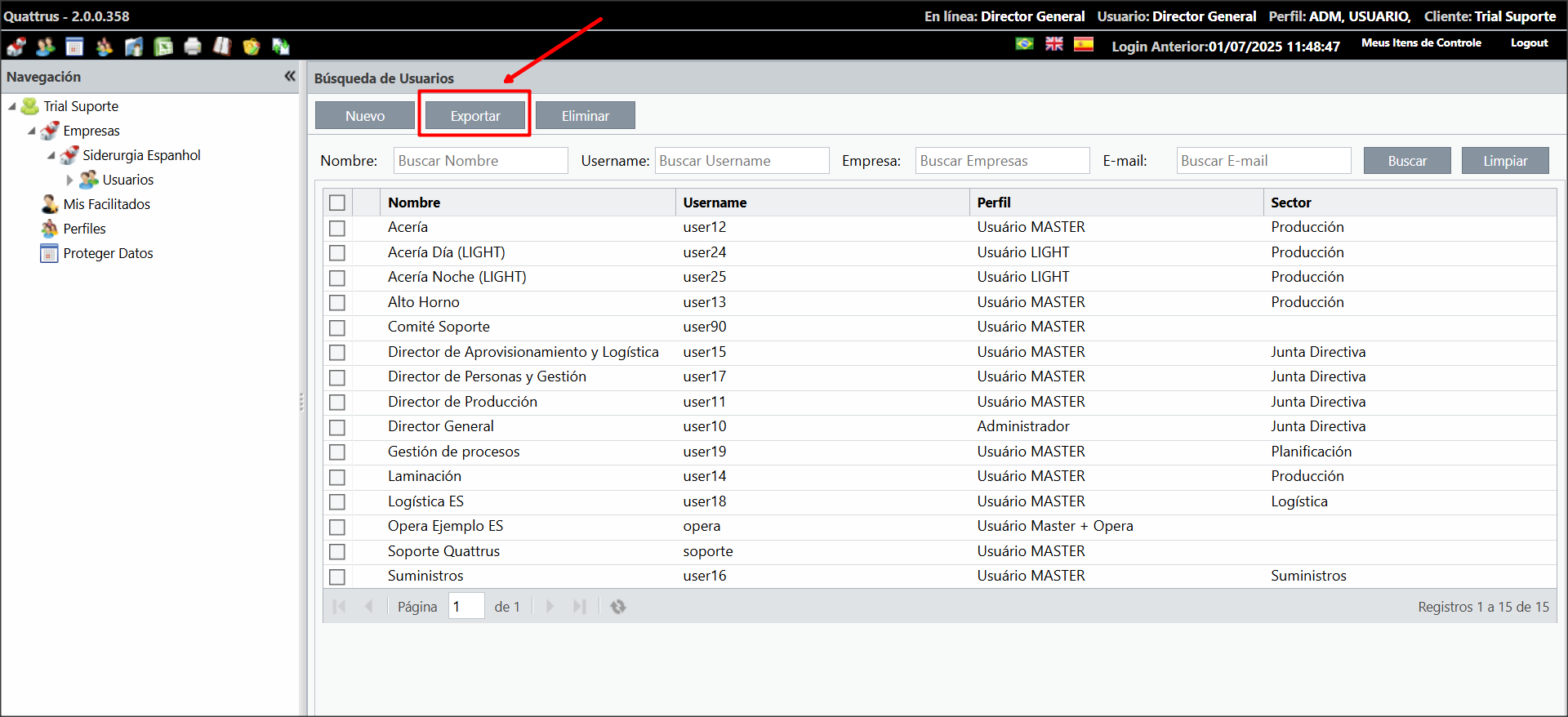Screen dimensions: 1568x717
Task: Click the Buscar Username input field
Action: [x=742, y=161]
